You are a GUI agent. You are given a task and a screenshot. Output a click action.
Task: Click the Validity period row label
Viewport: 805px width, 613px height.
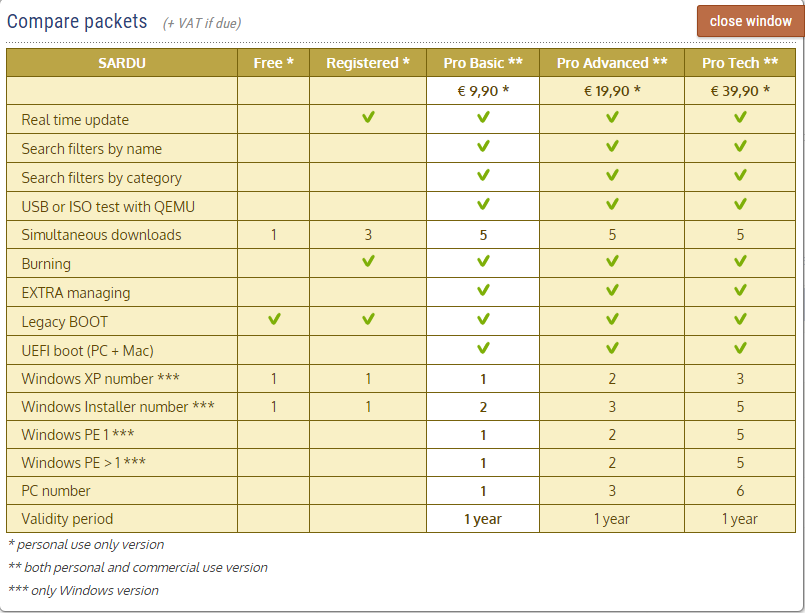point(67,519)
